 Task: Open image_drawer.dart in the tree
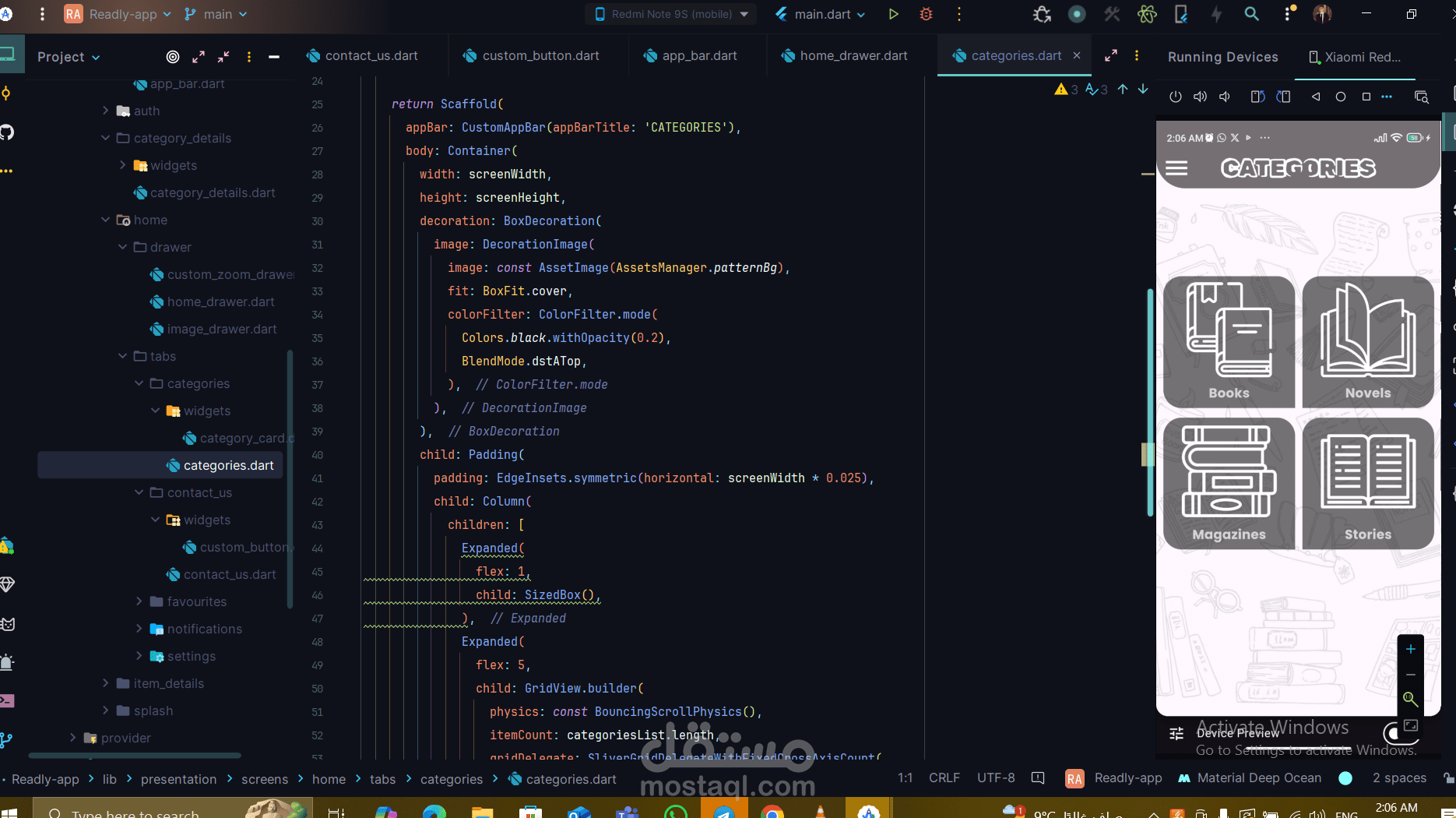click(213, 329)
